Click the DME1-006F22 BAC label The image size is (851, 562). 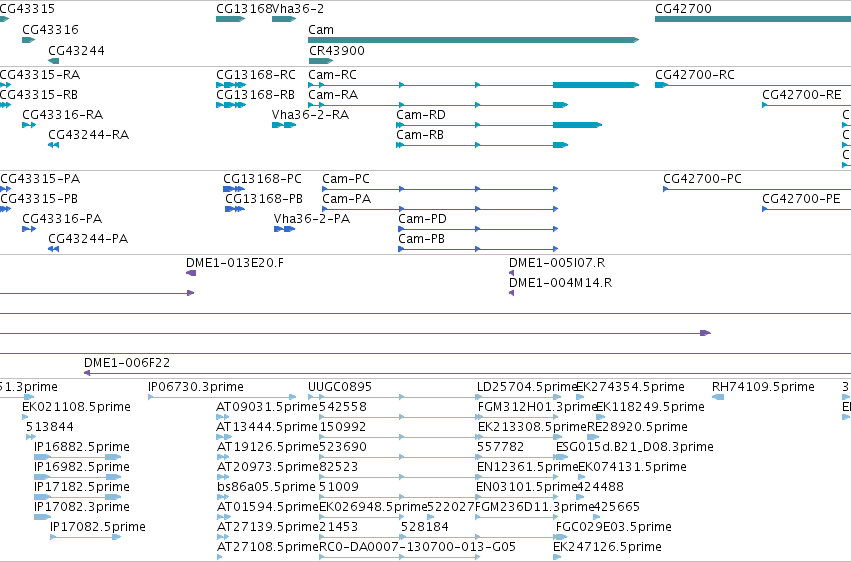[x=126, y=362]
